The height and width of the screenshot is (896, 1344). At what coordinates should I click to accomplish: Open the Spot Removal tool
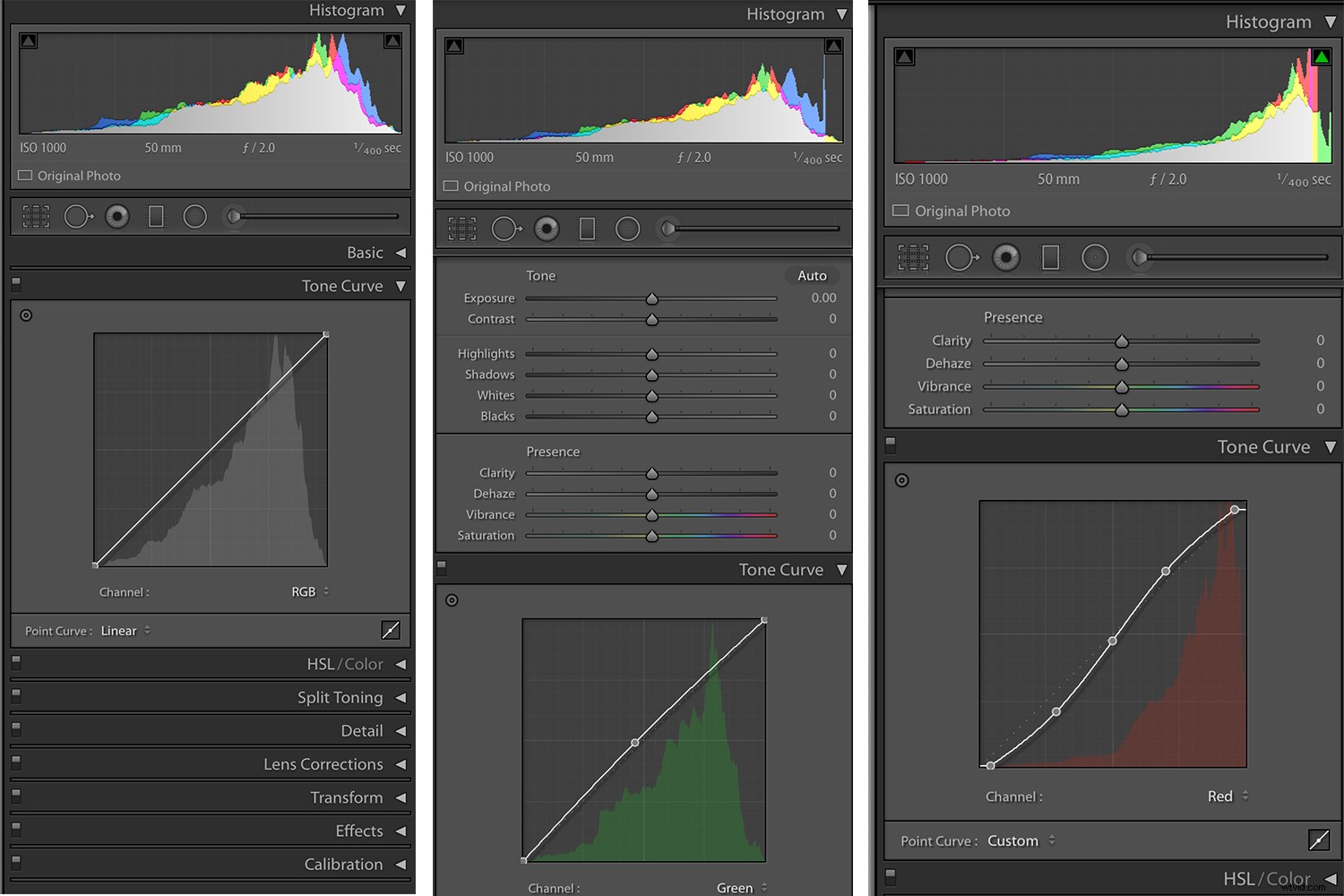[78, 216]
